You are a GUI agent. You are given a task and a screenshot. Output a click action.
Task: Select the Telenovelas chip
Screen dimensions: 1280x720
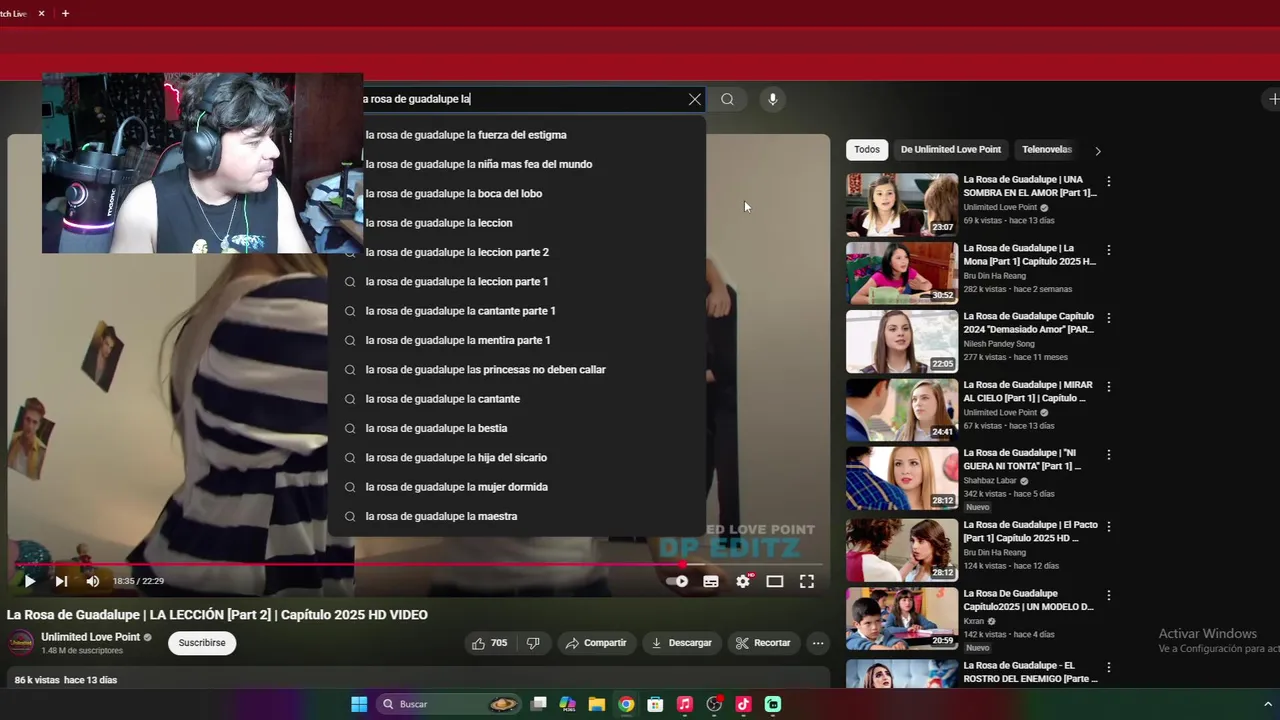click(x=1047, y=149)
